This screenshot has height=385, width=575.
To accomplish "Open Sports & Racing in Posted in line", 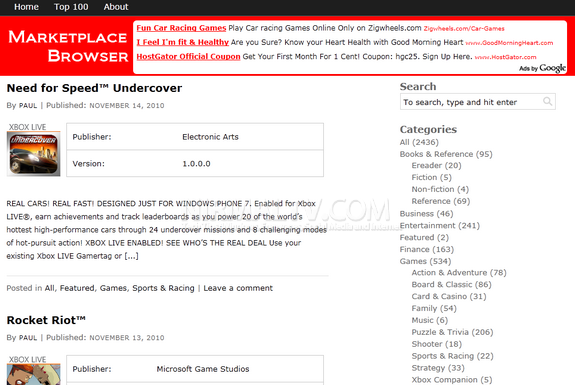I will pos(163,288).
